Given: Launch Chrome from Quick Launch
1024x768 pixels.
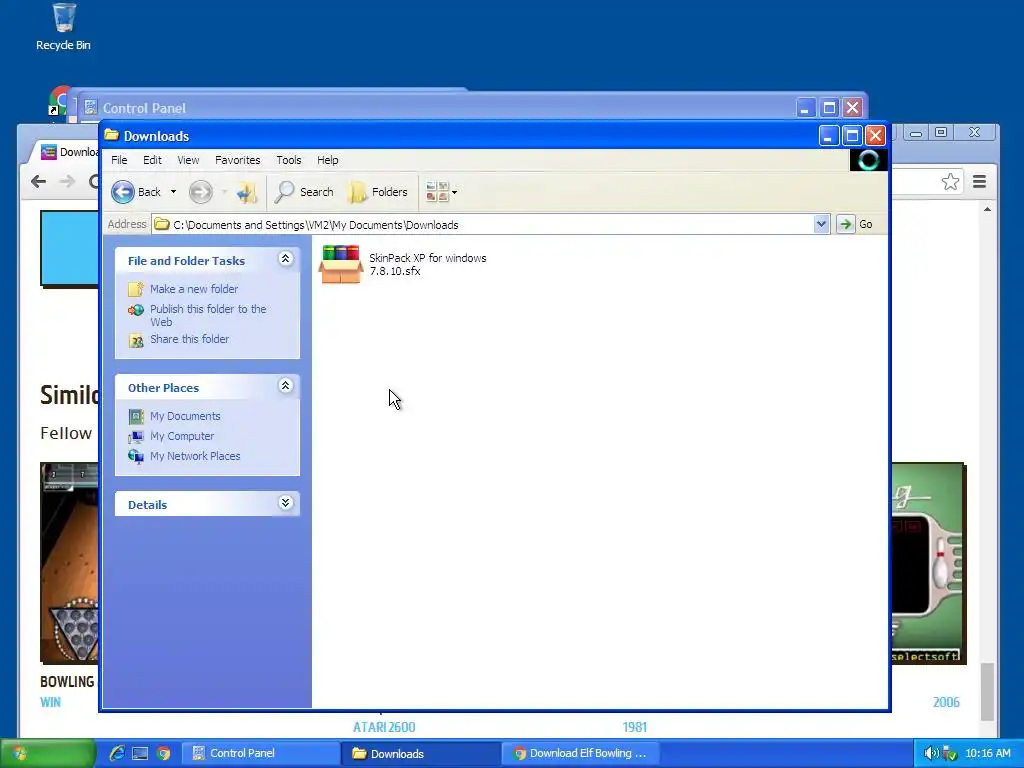Looking at the screenshot, I should point(163,753).
